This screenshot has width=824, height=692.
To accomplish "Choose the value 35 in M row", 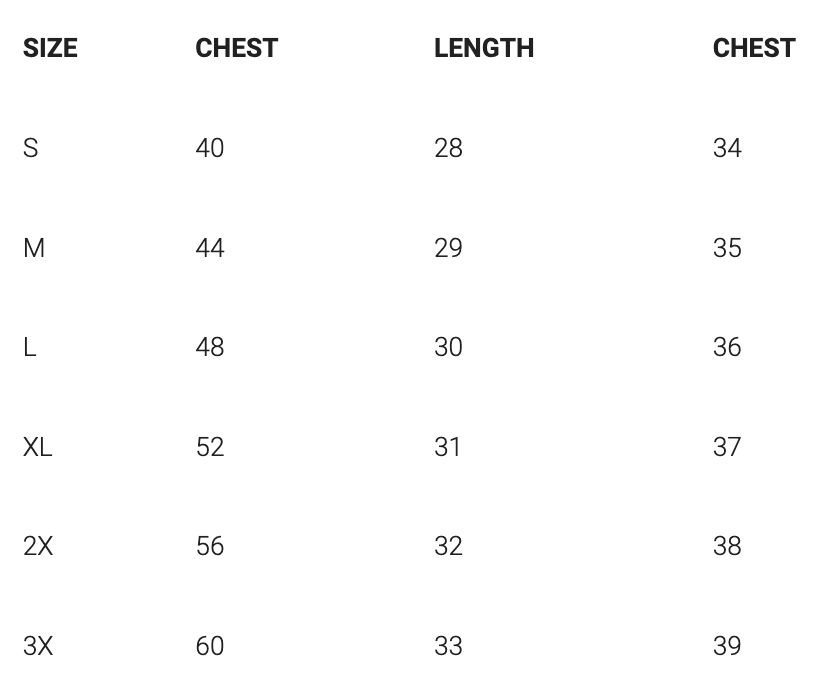I will point(727,248).
